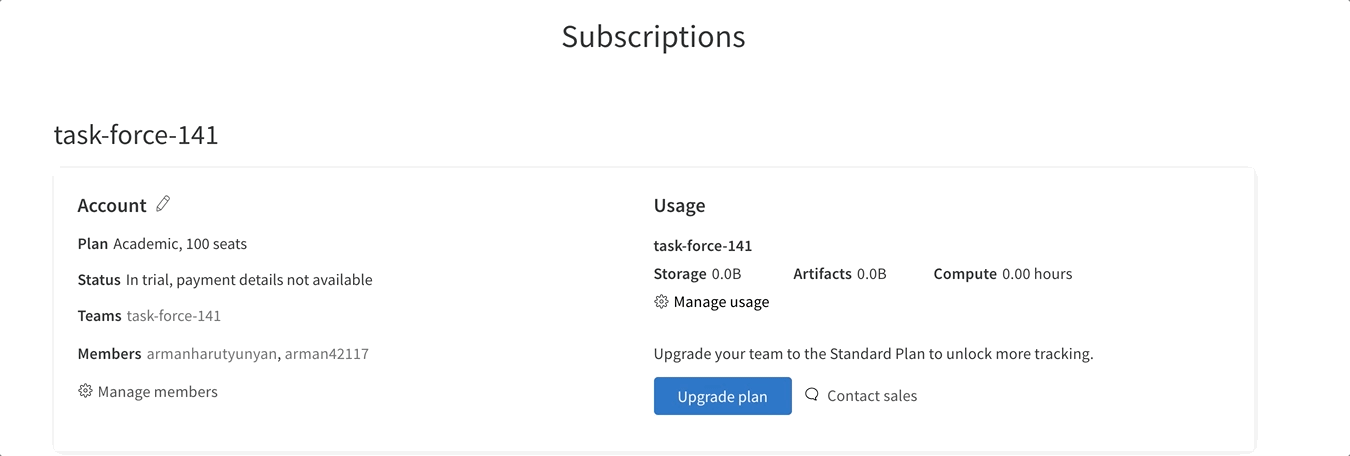Click the Artifacts 0.0B value
1350x456 pixels.
pos(871,274)
